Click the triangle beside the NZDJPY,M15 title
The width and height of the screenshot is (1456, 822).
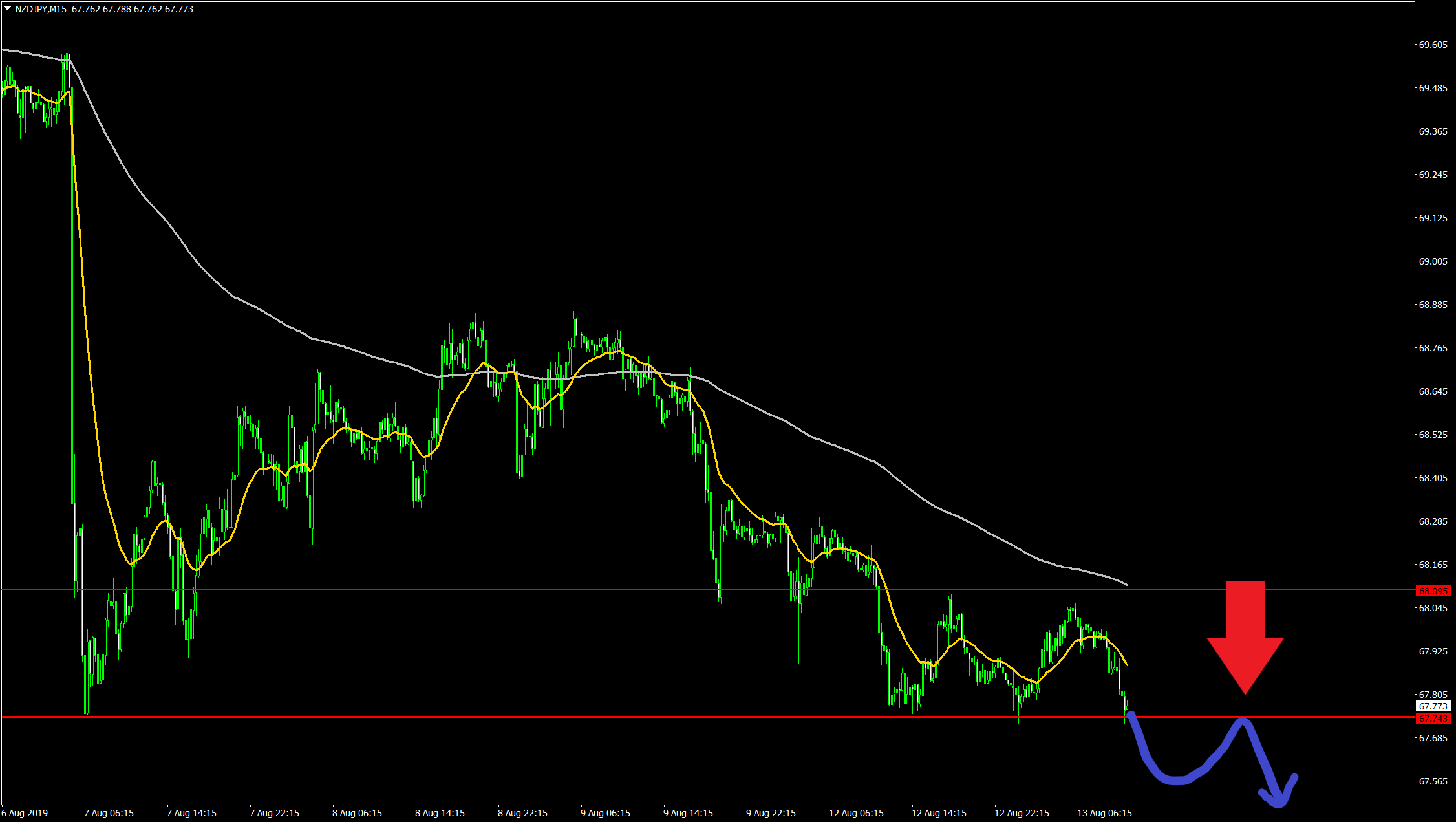tap(8, 9)
